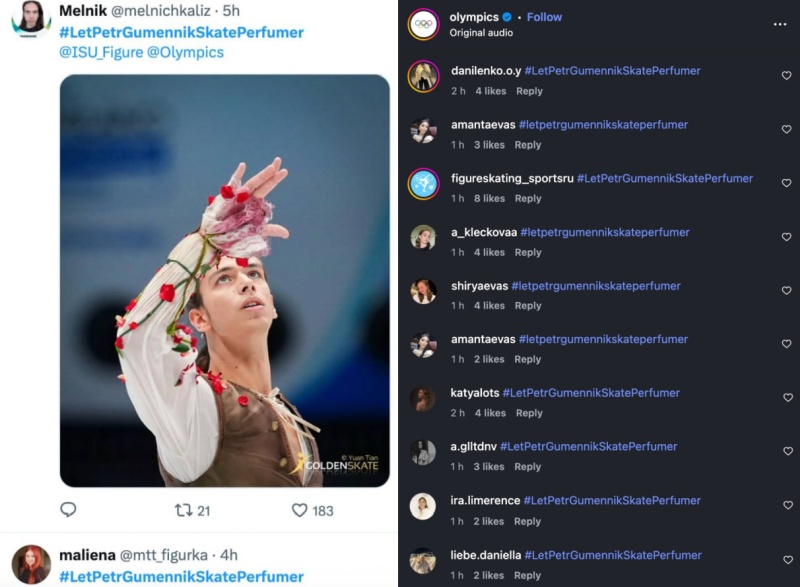The width and height of the screenshot is (800, 587).
Task: Open the @Olympics mention in the tweet
Action: 186,52
